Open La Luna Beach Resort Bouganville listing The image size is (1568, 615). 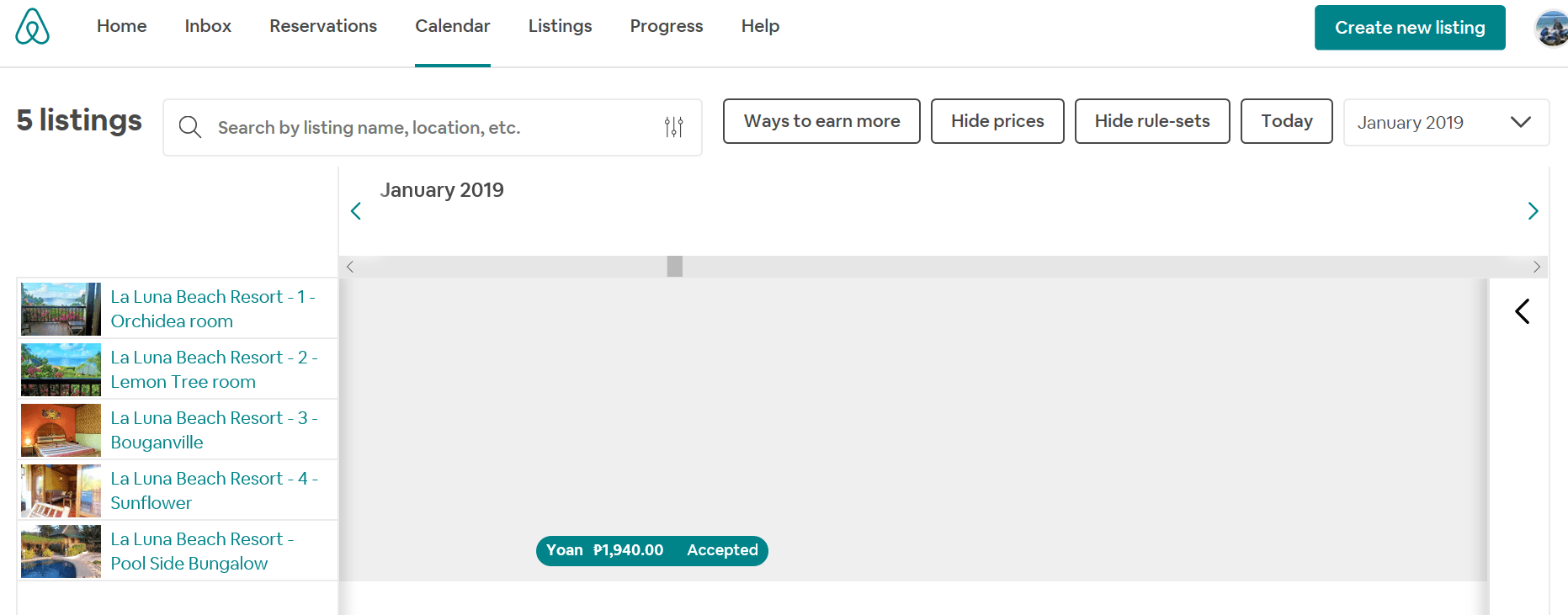[x=214, y=429]
